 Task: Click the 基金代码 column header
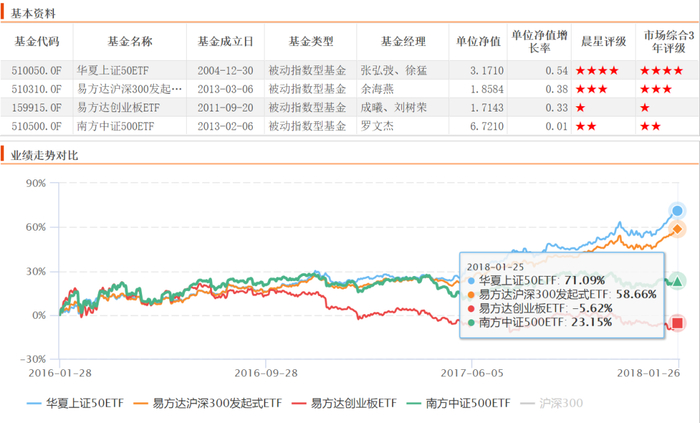coord(37,41)
